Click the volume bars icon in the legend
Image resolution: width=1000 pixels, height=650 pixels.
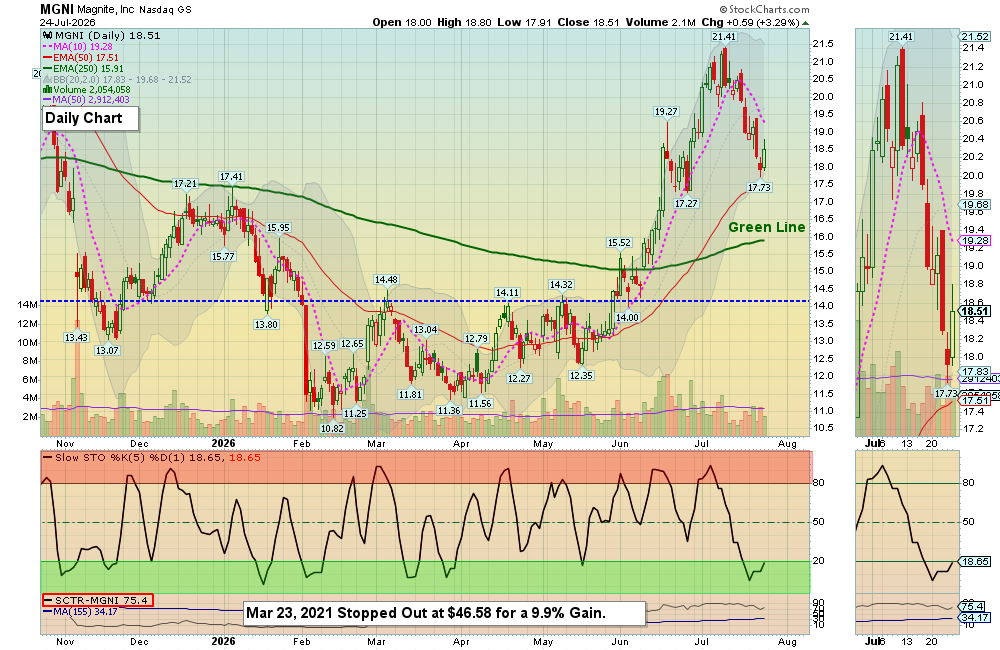47,90
